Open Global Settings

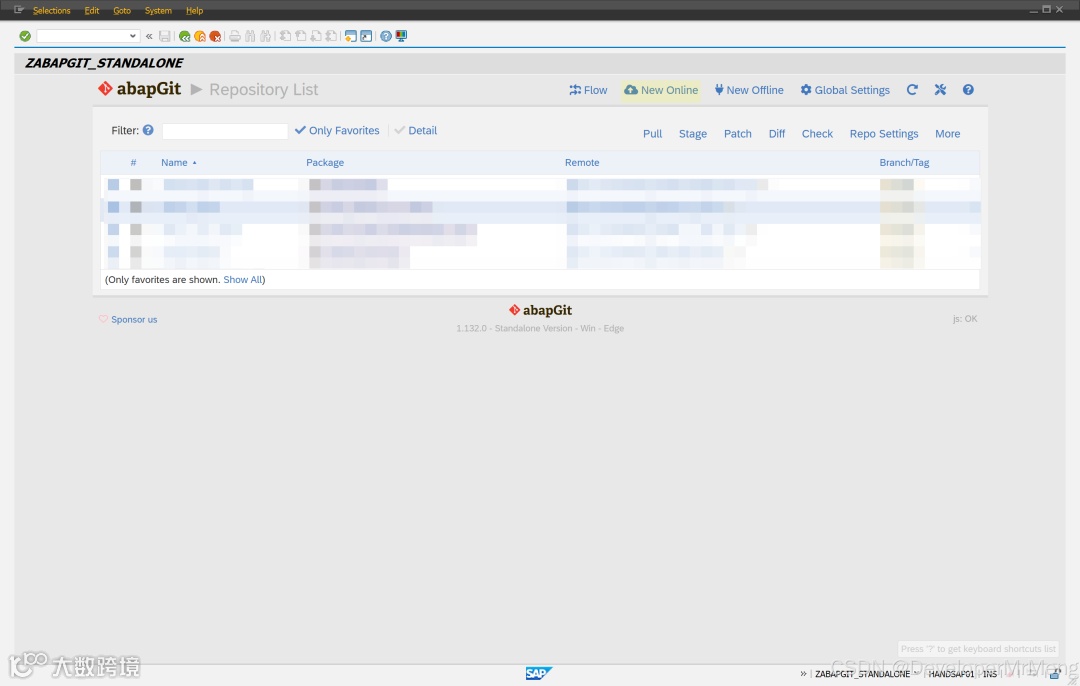pos(845,90)
